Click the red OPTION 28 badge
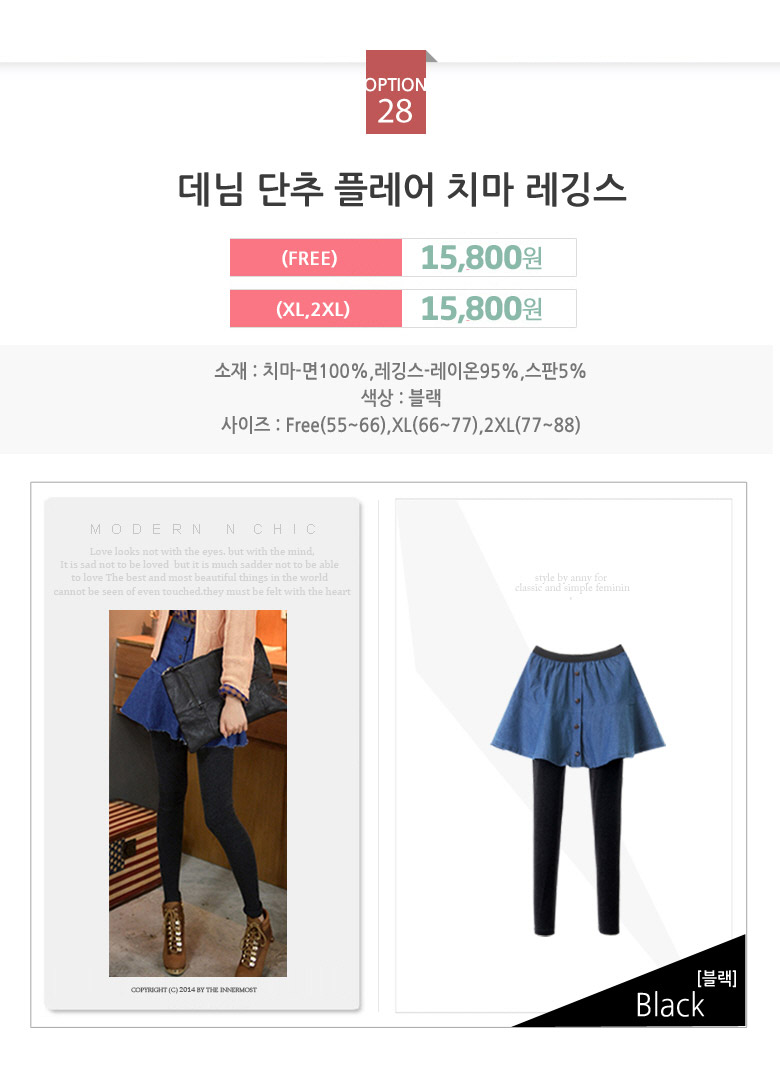Image resolution: width=780 pixels, height=1086 pixels. tap(396, 92)
